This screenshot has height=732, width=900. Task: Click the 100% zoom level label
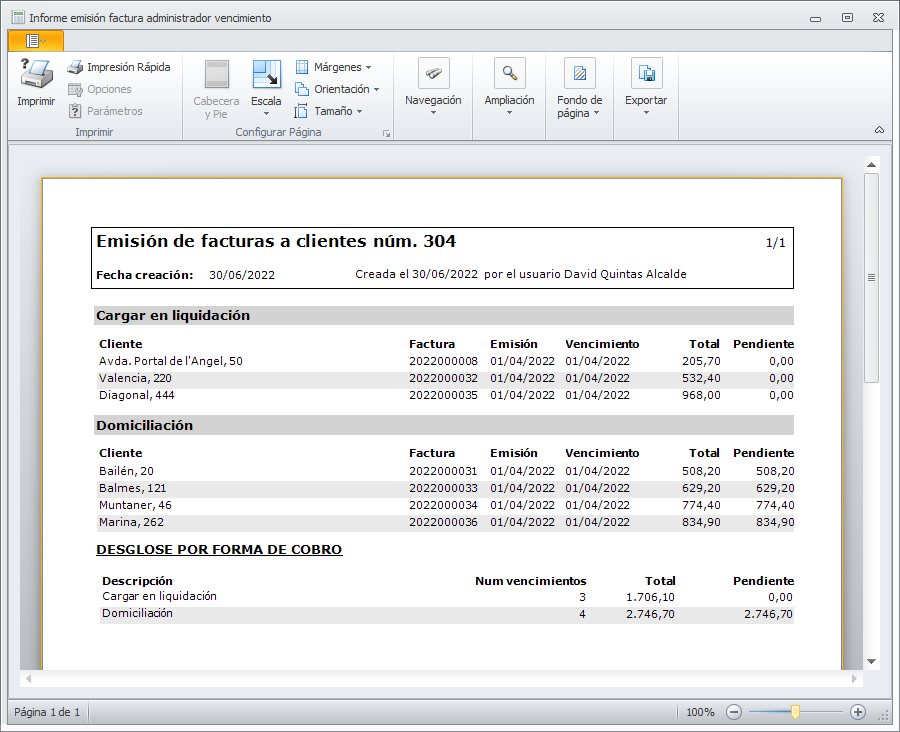coord(700,712)
